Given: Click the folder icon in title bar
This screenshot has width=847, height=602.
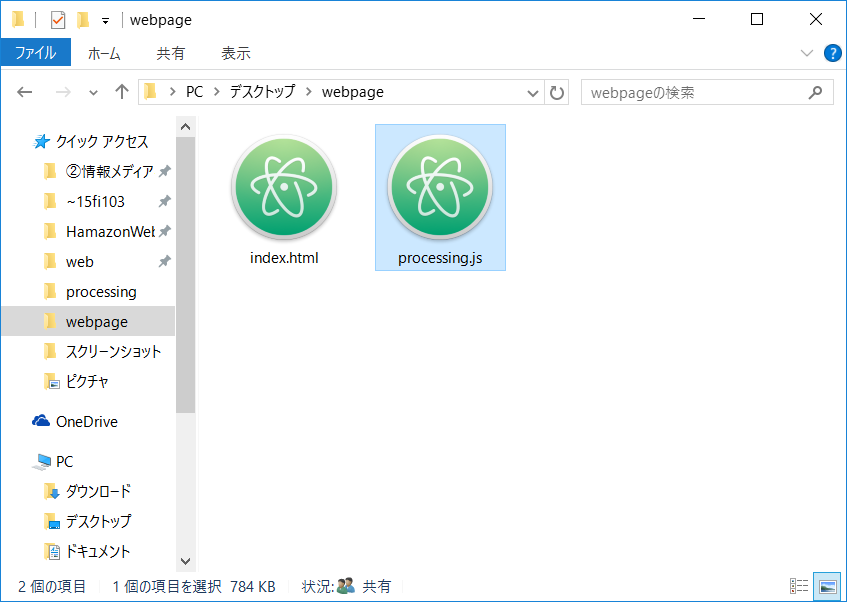Looking at the screenshot, I should (x=18, y=19).
